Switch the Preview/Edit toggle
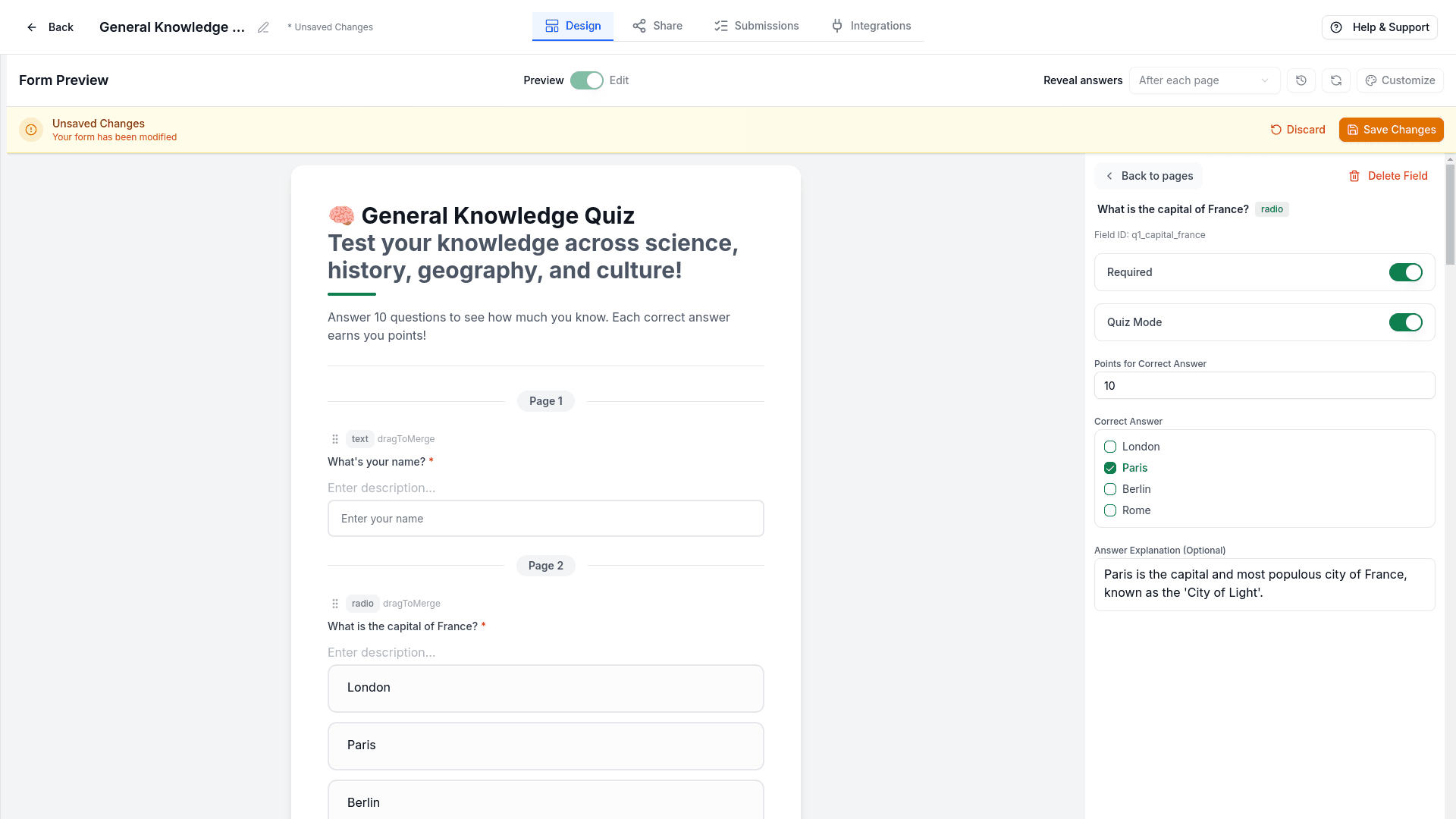The height and width of the screenshot is (819, 1456). (586, 80)
